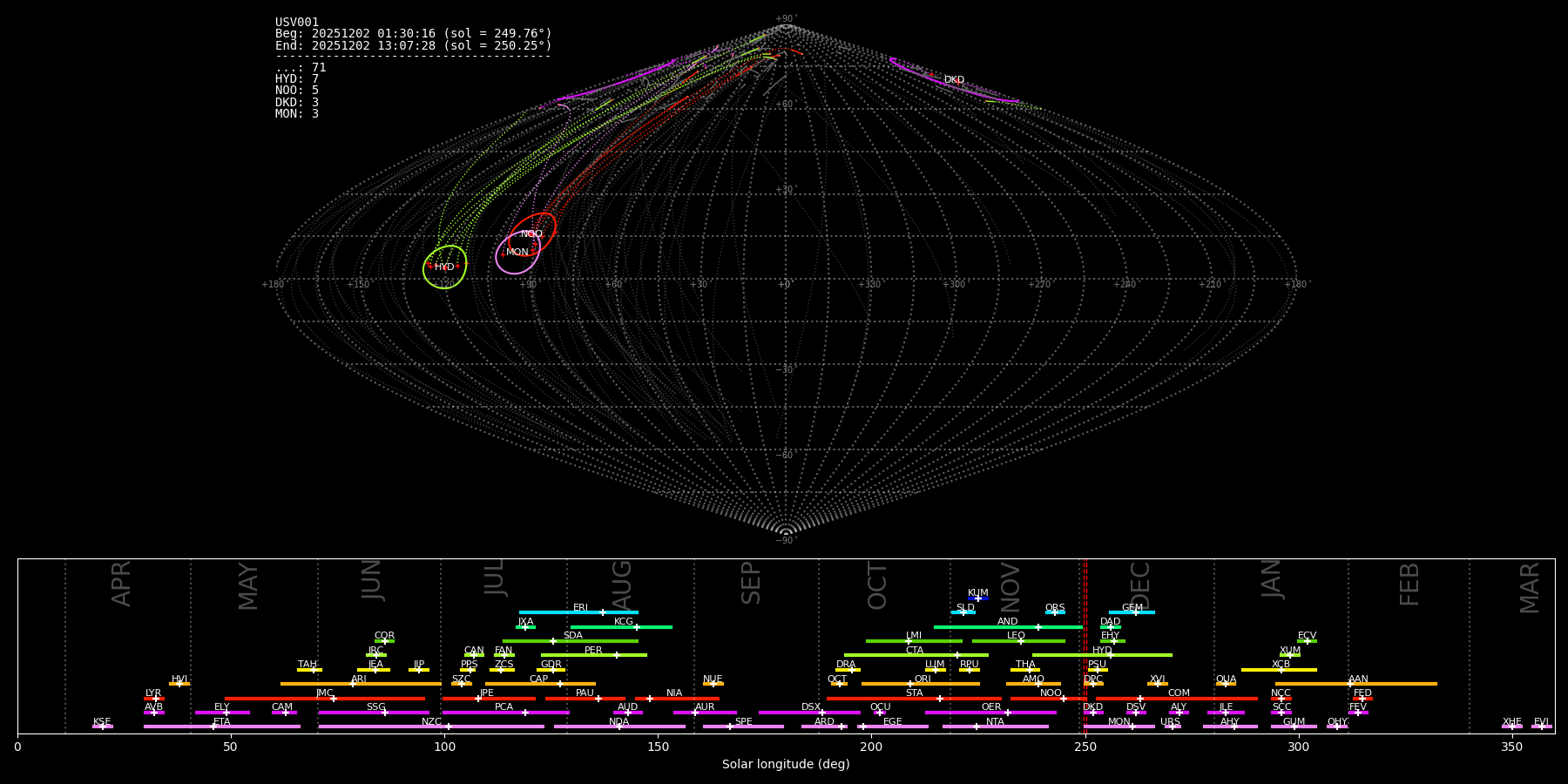Screen dimensions: 1568x784
Task: Click the peak cross on KSE shower bar
Action: tap(102, 727)
